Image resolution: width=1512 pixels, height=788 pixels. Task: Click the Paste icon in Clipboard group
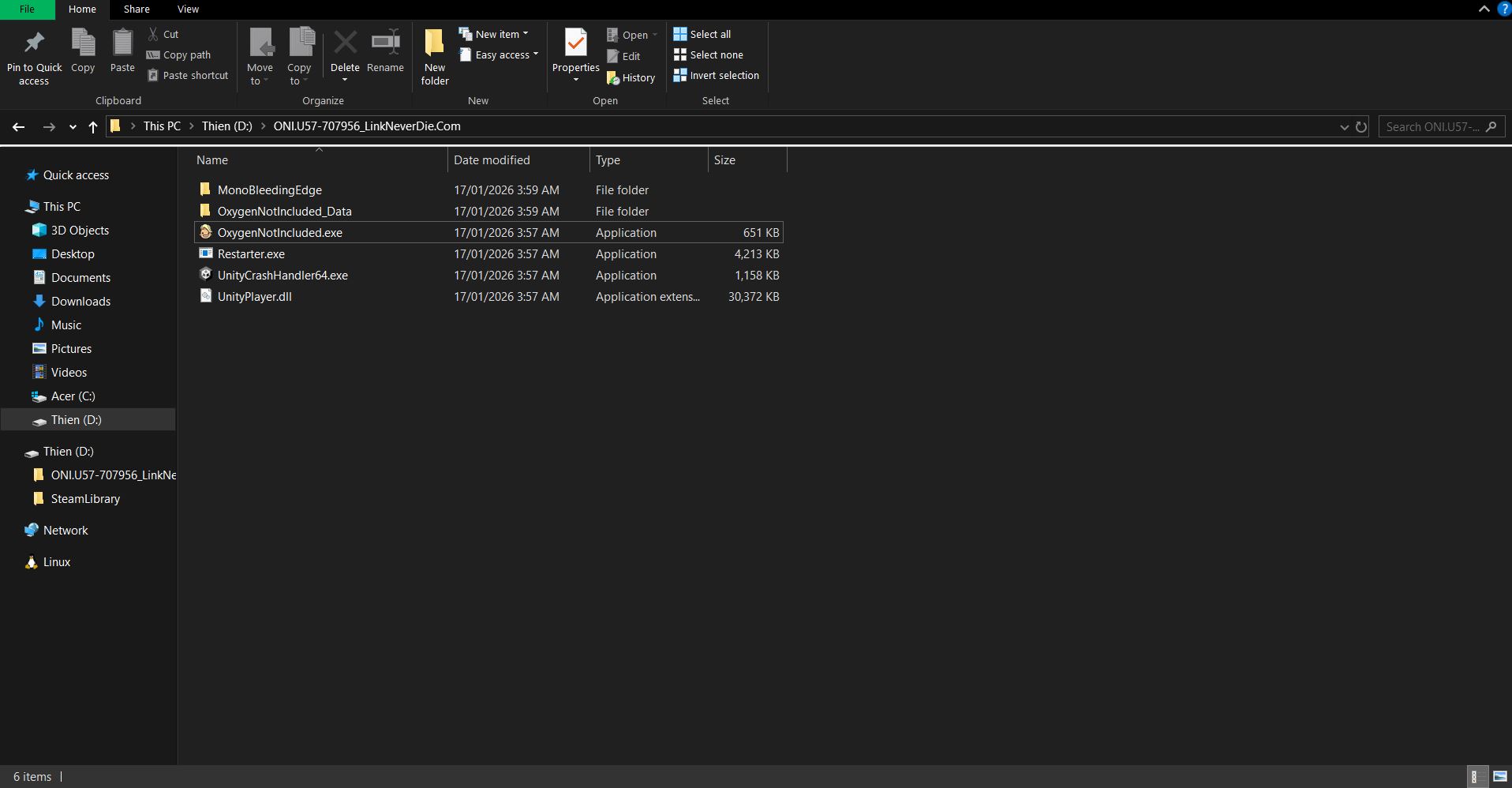pos(122,44)
